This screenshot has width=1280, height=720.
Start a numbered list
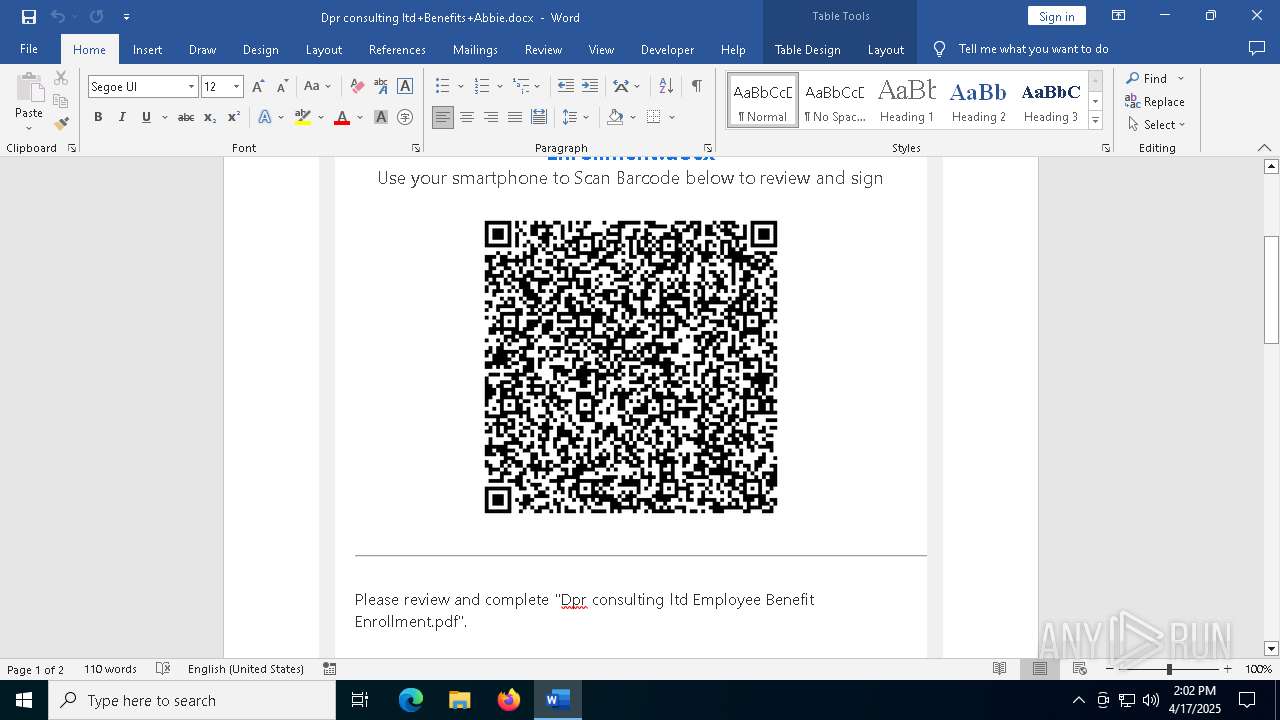point(482,87)
